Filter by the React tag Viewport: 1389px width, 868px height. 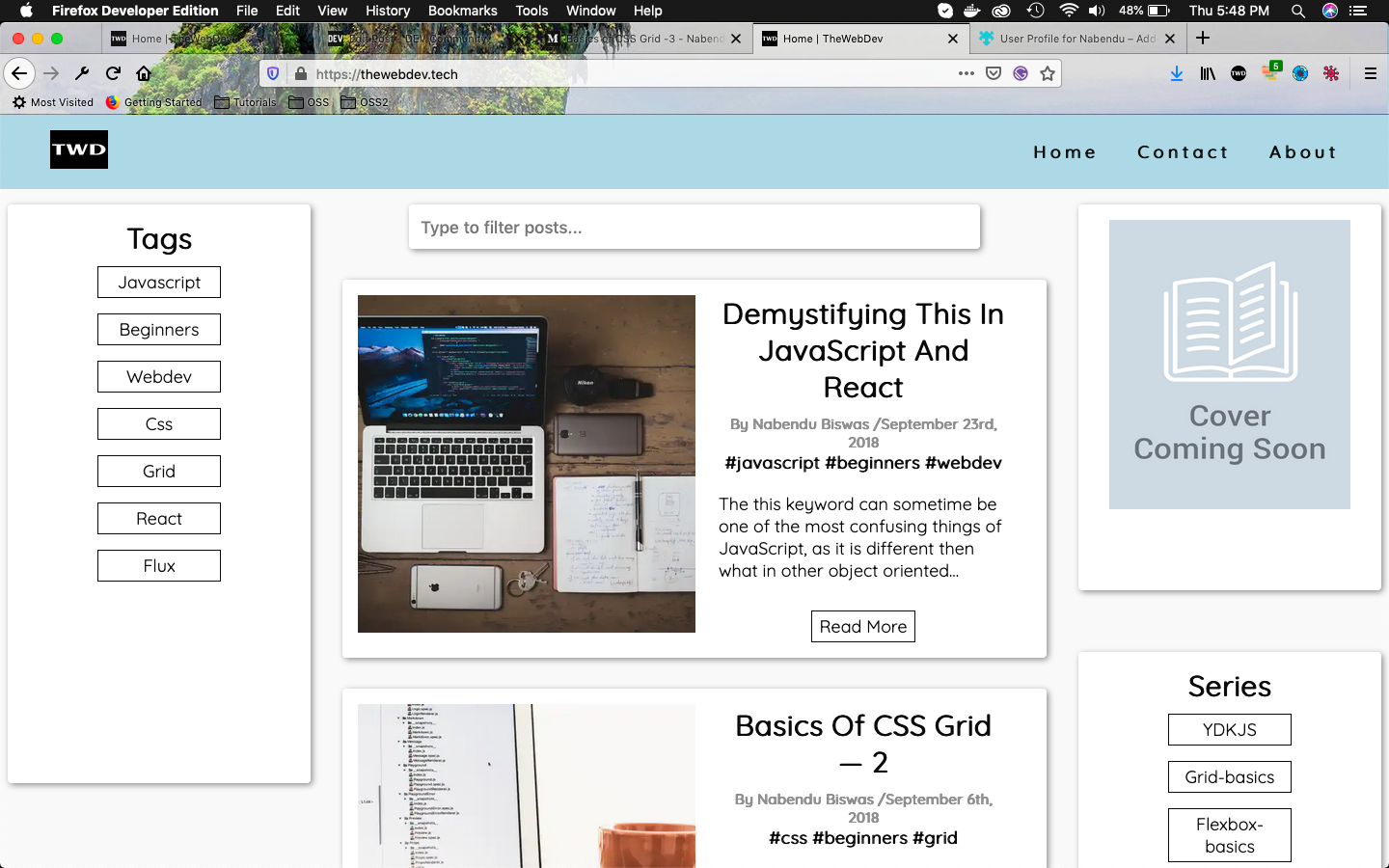tap(159, 519)
